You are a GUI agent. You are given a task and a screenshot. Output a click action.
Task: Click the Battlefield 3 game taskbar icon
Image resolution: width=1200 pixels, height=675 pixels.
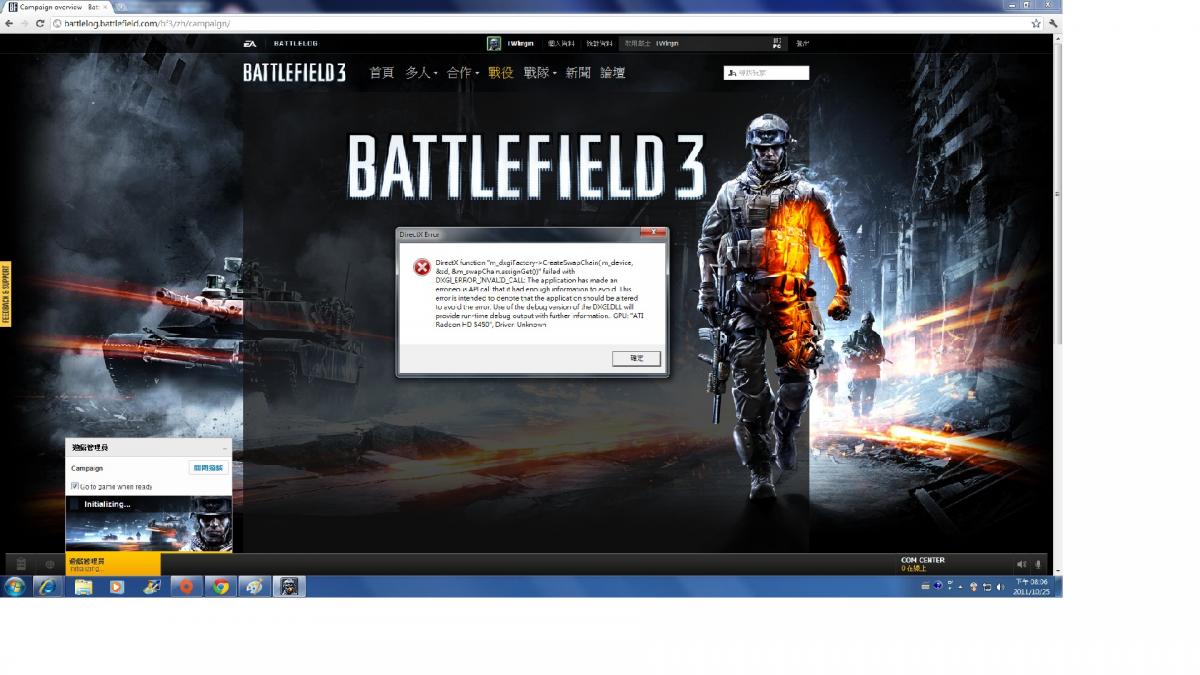click(287, 587)
